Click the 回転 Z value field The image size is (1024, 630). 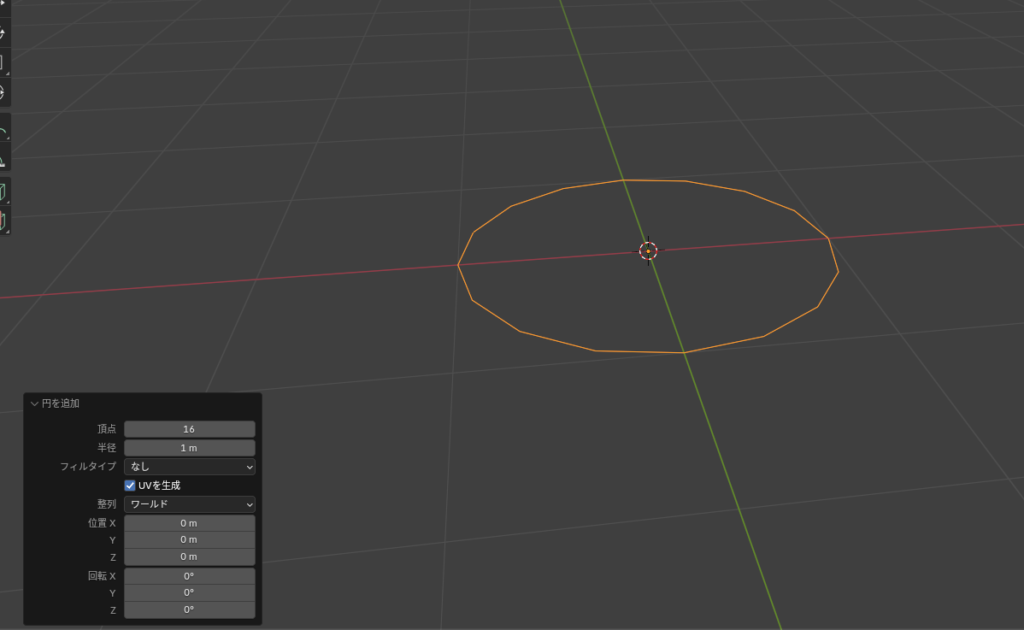point(189,609)
